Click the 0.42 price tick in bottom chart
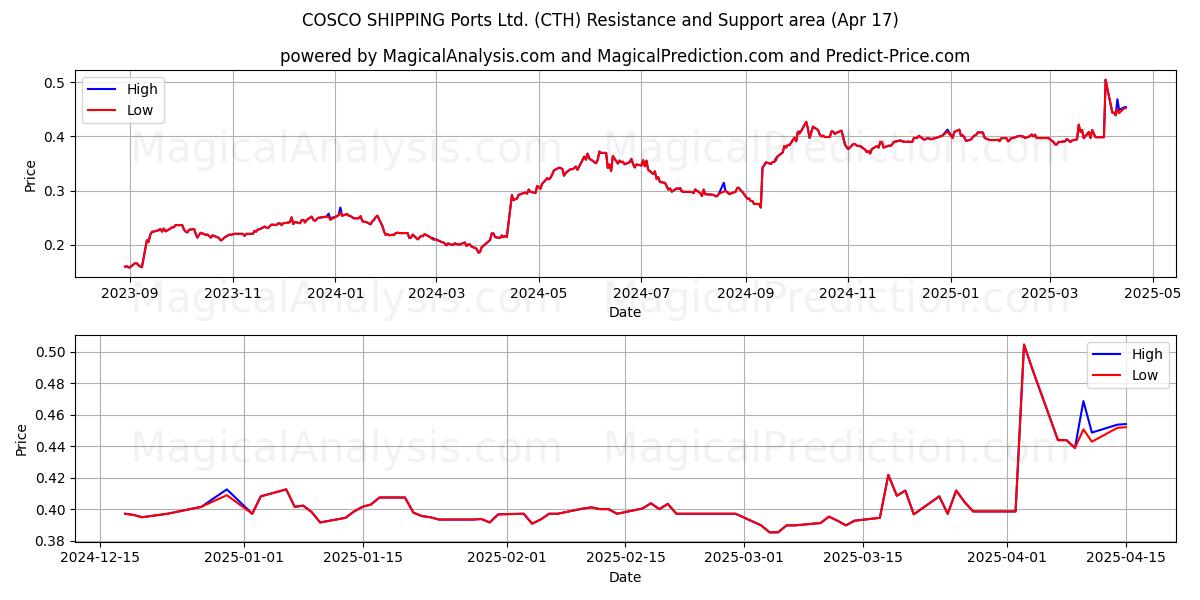This screenshot has width=1200, height=600. 52,478
